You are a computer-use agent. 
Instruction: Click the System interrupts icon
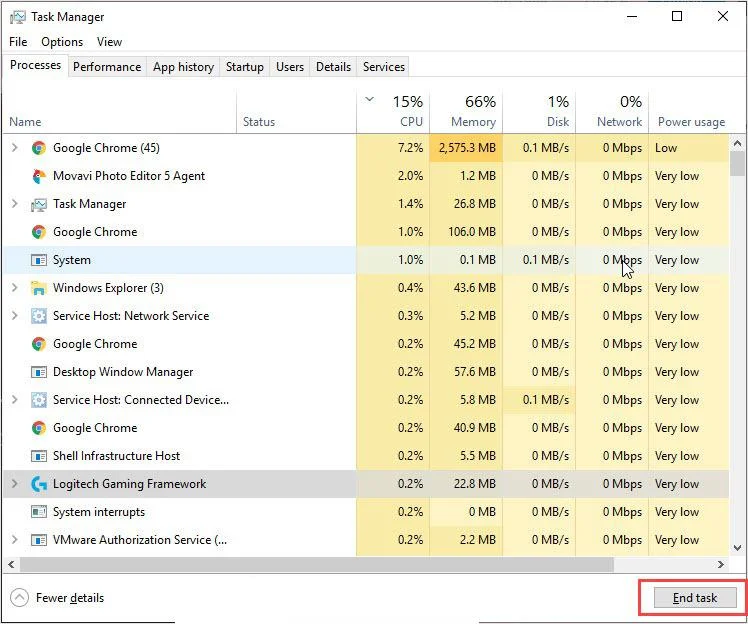click(39, 512)
